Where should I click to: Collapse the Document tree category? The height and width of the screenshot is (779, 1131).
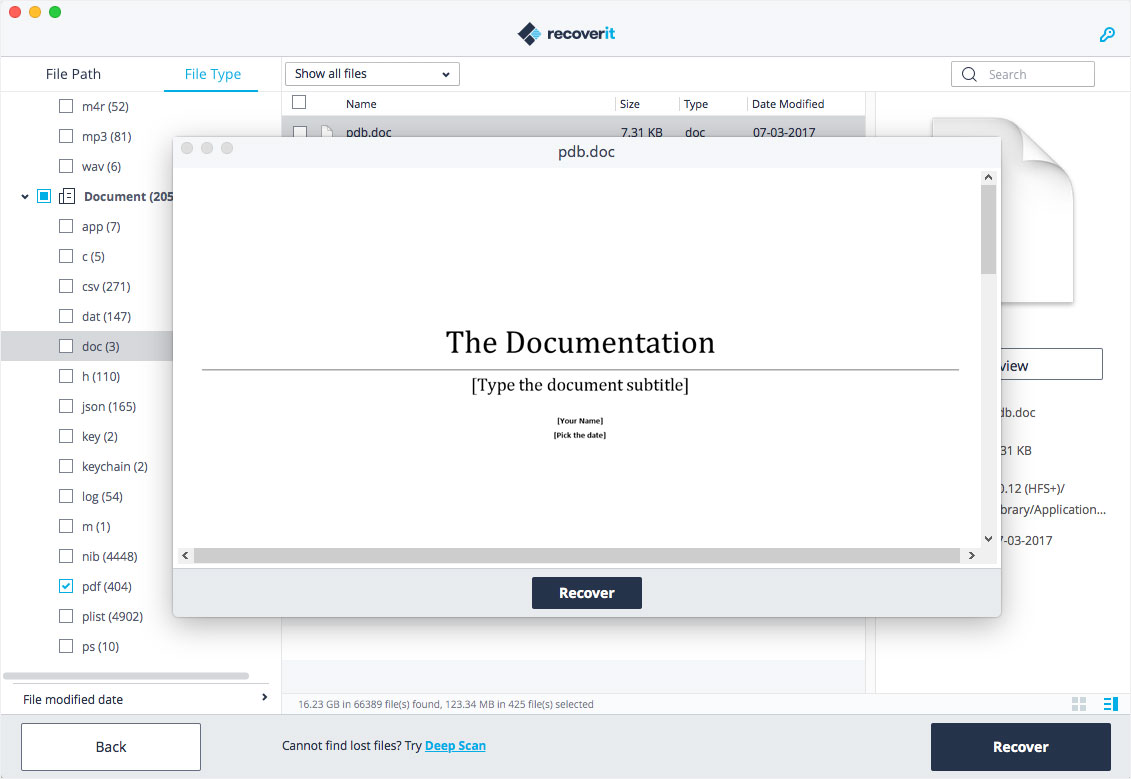(x=25, y=196)
